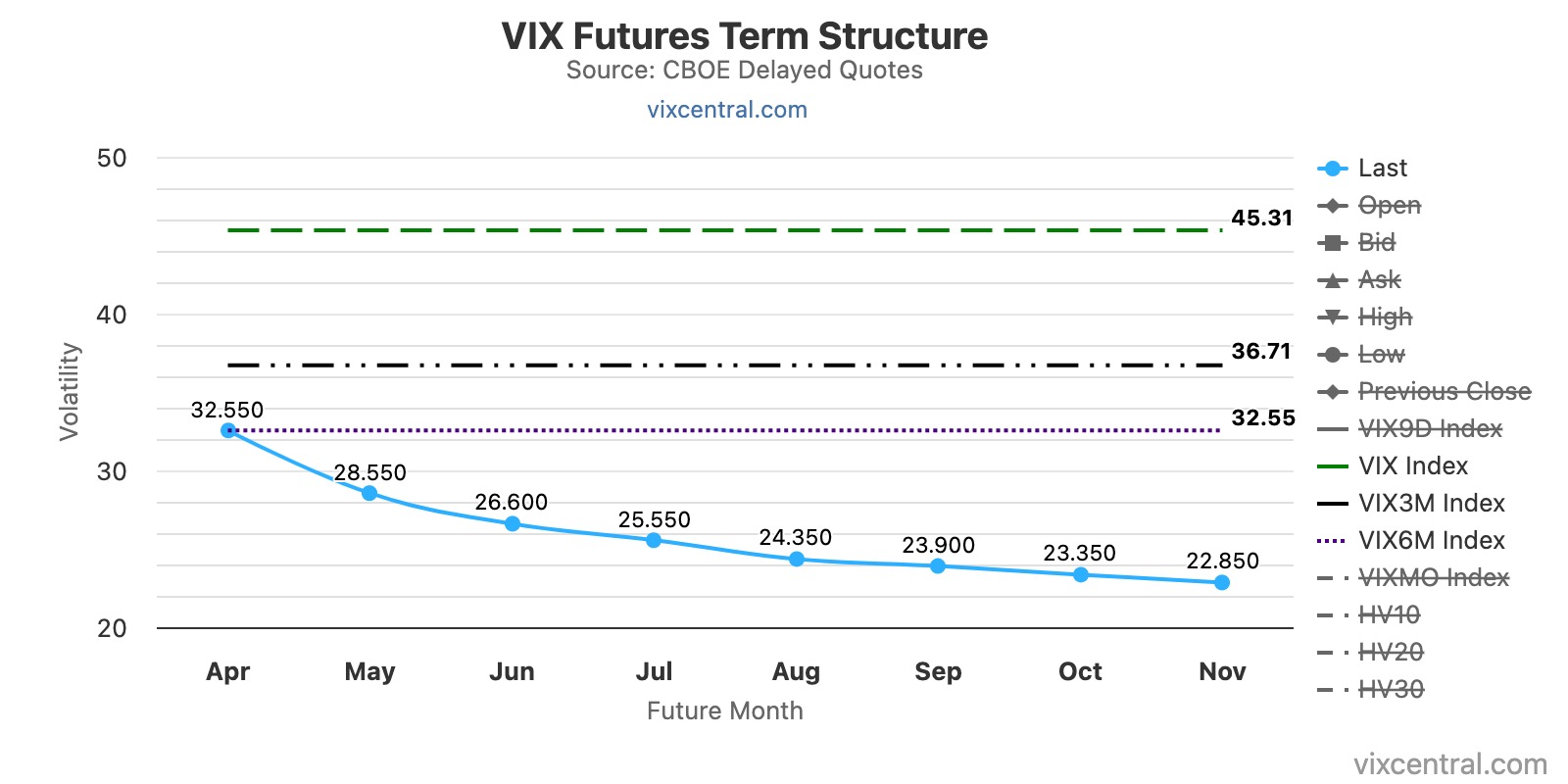Click the Low legend circle icon

pos(1333,355)
